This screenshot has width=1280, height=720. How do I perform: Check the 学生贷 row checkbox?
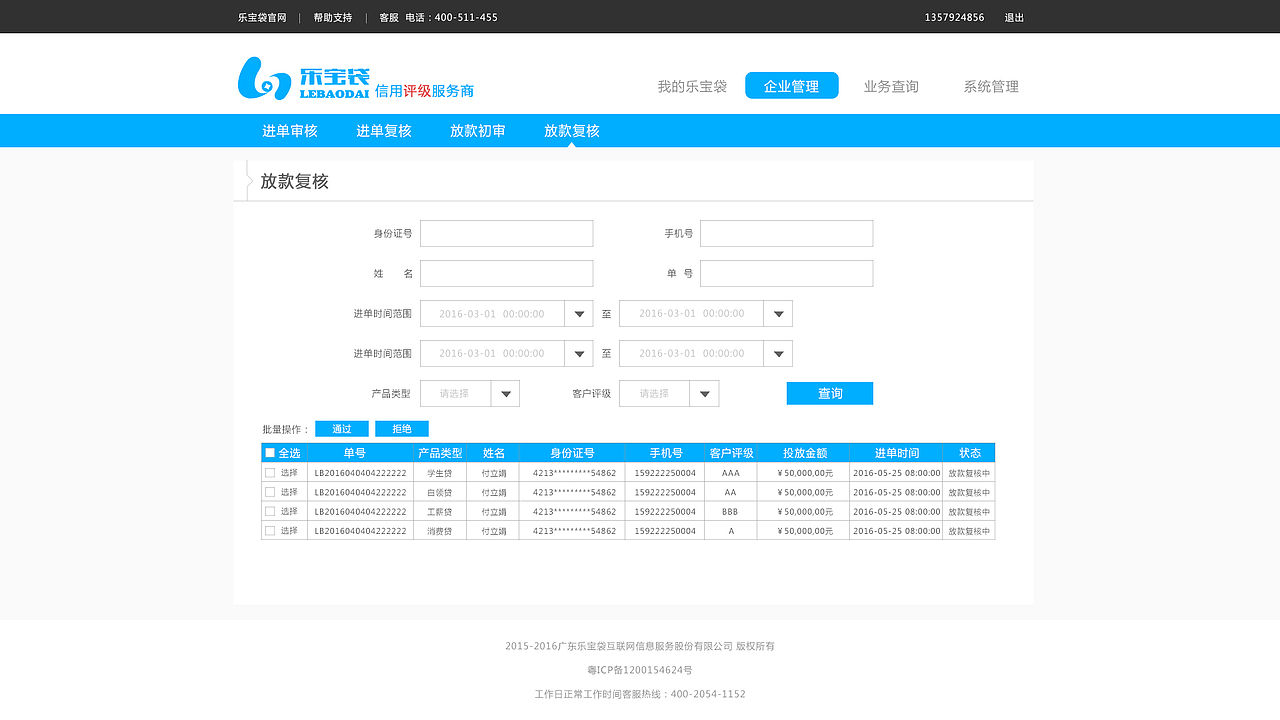tap(270, 472)
